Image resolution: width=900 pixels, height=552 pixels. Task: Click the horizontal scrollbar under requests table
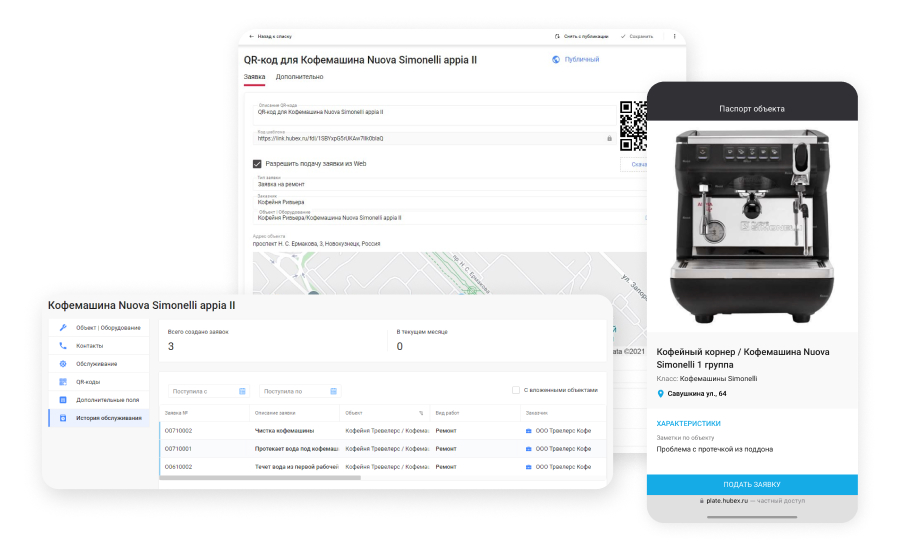click(x=260, y=477)
